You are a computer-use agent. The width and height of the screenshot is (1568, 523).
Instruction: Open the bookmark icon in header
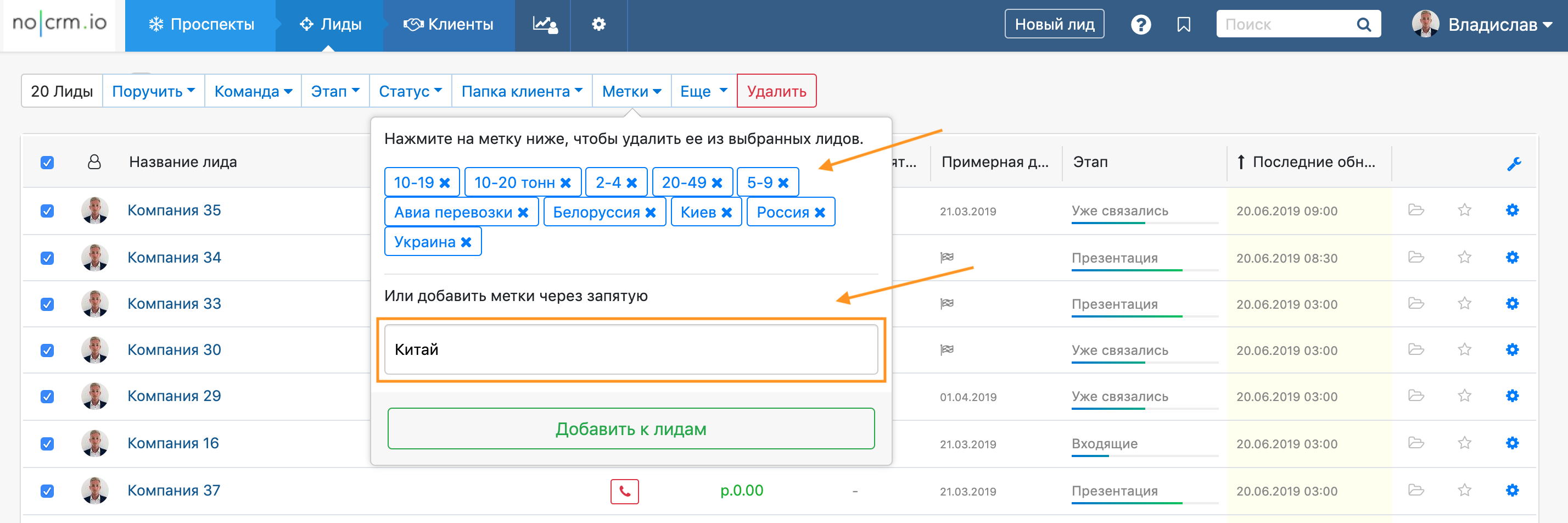pos(1183,24)
